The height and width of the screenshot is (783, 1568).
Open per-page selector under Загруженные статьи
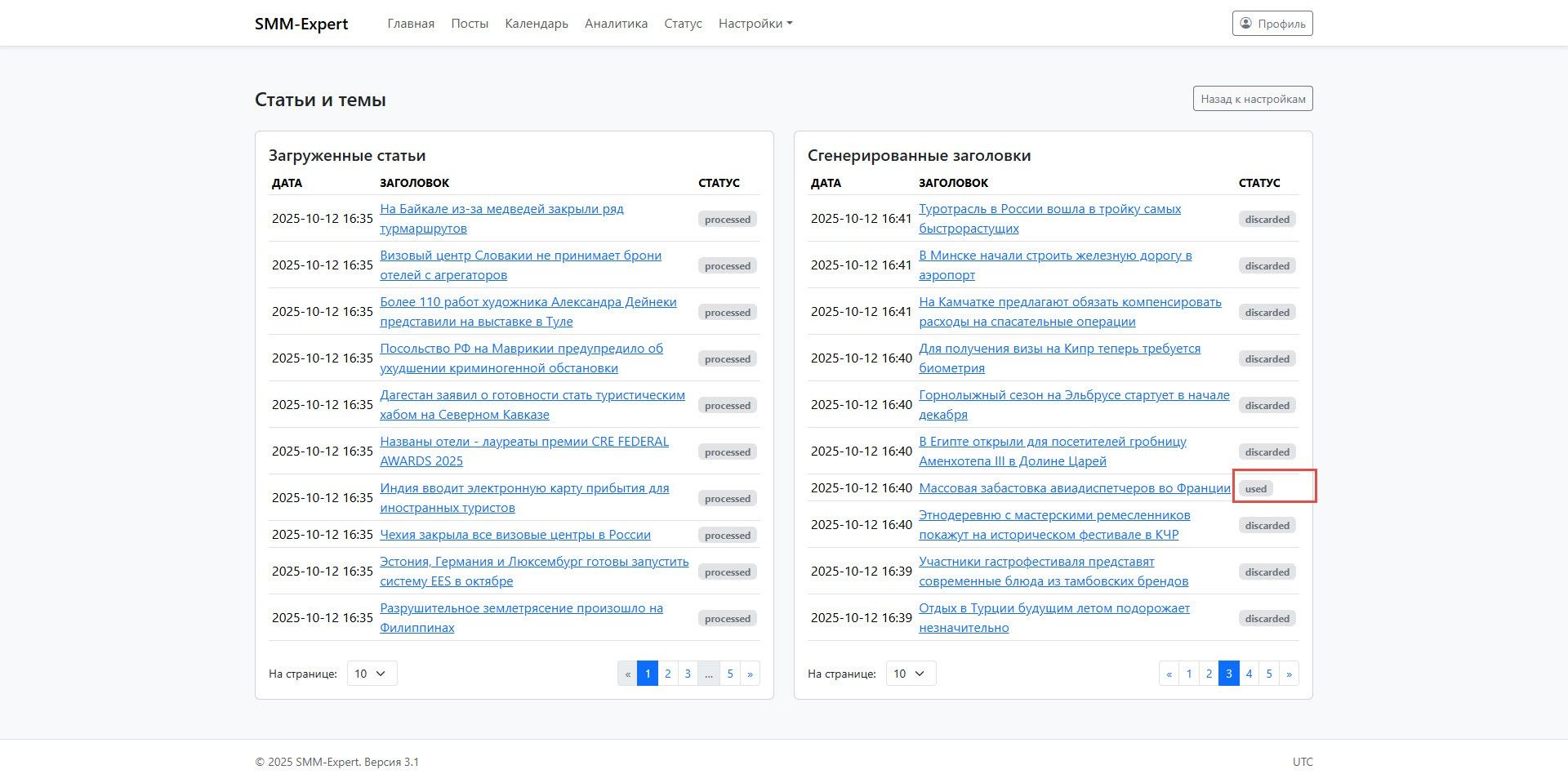click(x=372, y=674)
